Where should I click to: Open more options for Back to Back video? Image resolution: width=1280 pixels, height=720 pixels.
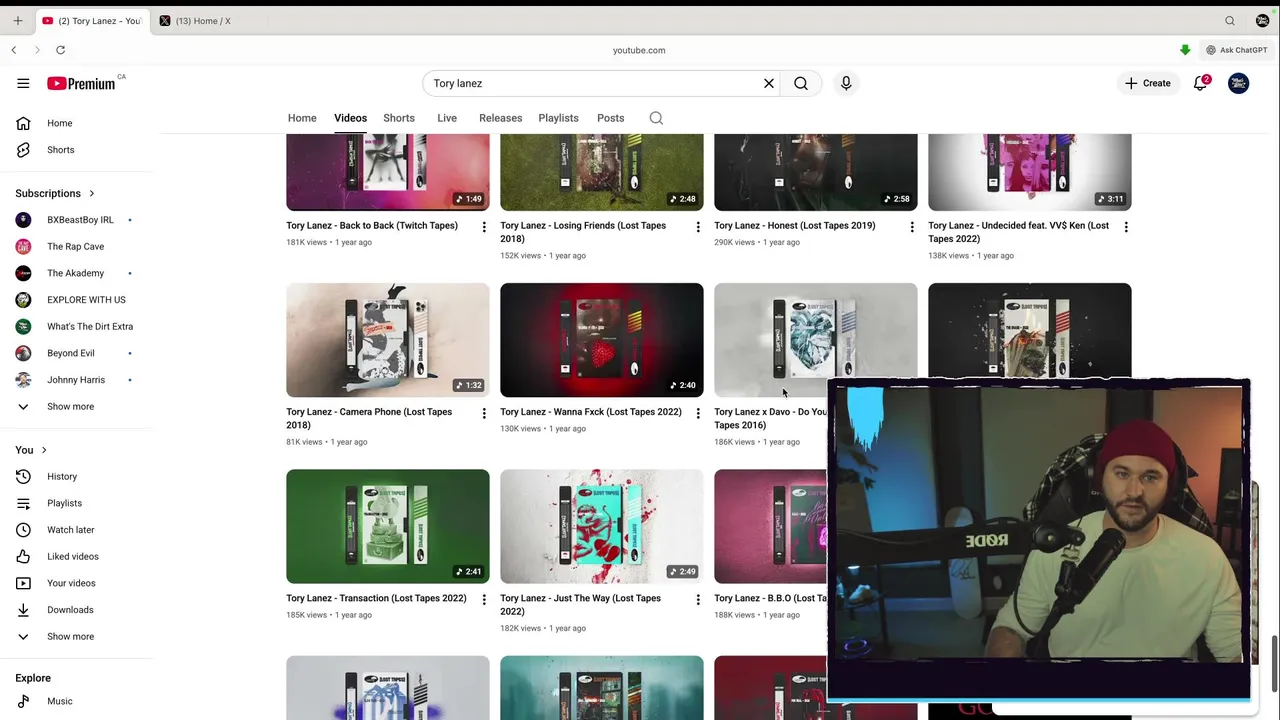484,227
